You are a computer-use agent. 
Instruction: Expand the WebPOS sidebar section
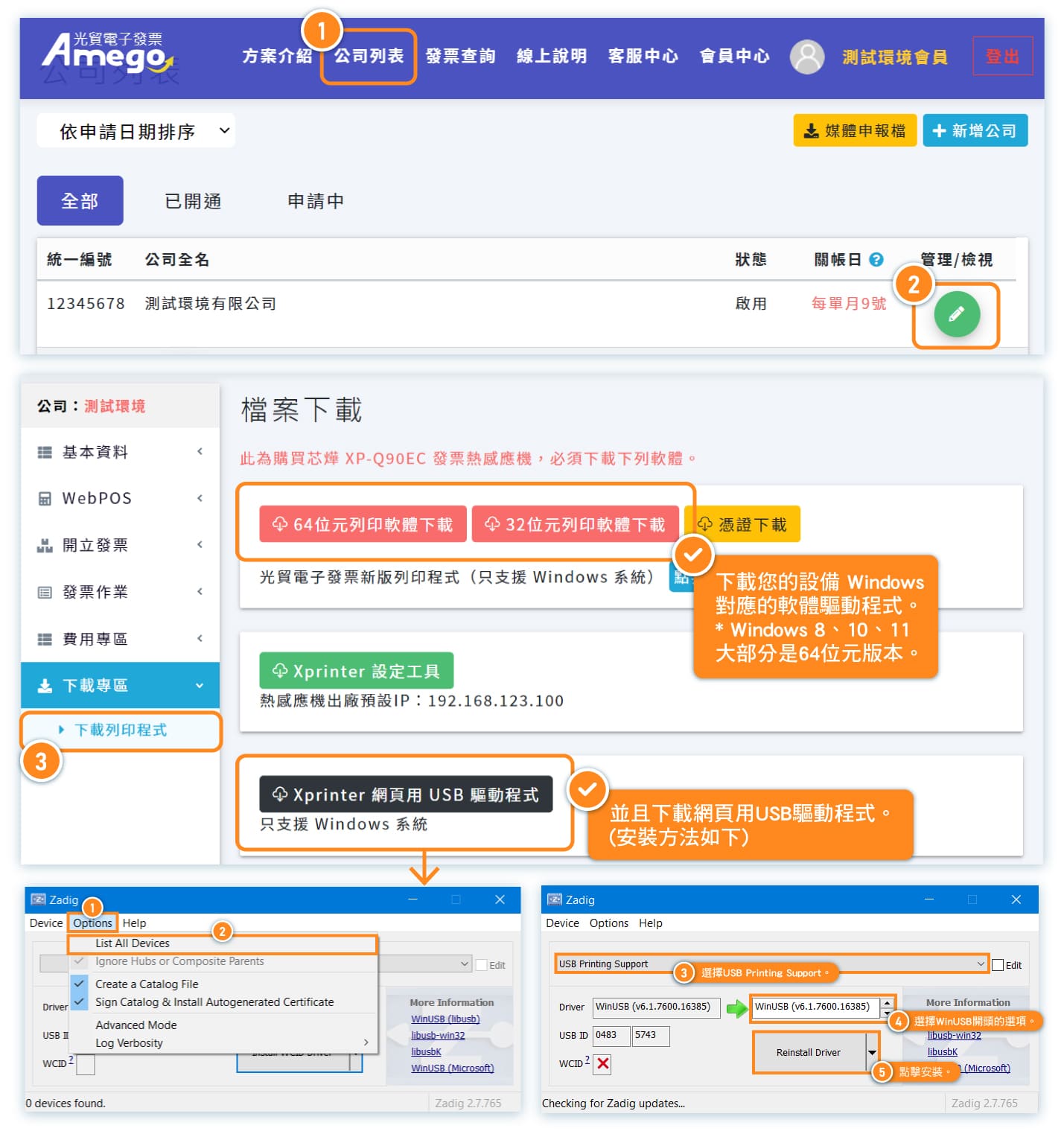coord(121,498)
